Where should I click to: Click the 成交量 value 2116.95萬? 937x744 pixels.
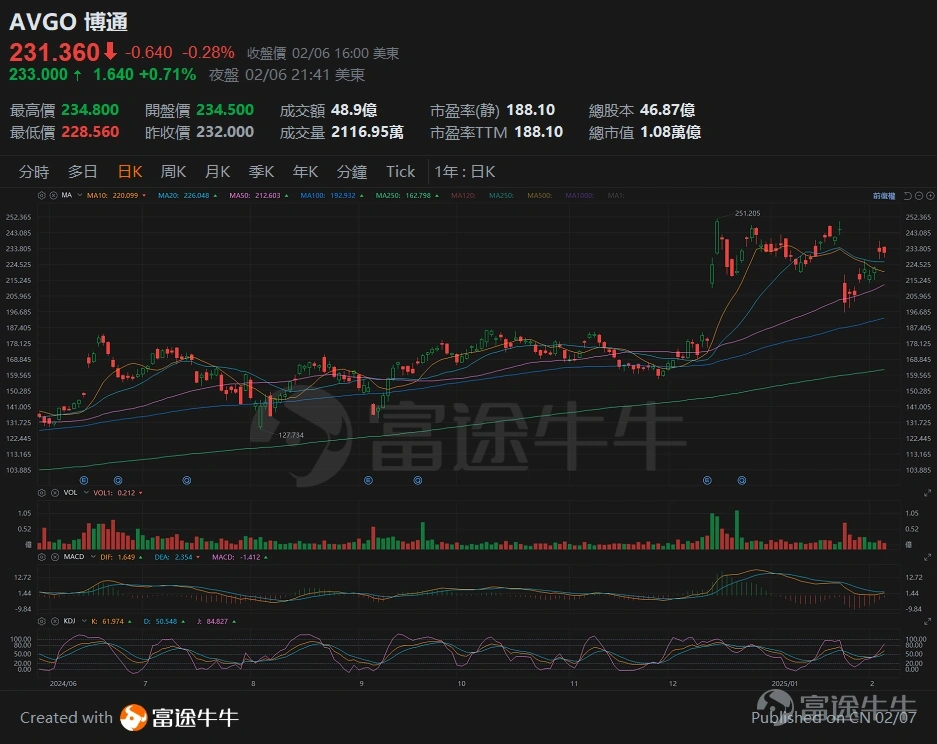pyautogui.click(x=367, y=132)
